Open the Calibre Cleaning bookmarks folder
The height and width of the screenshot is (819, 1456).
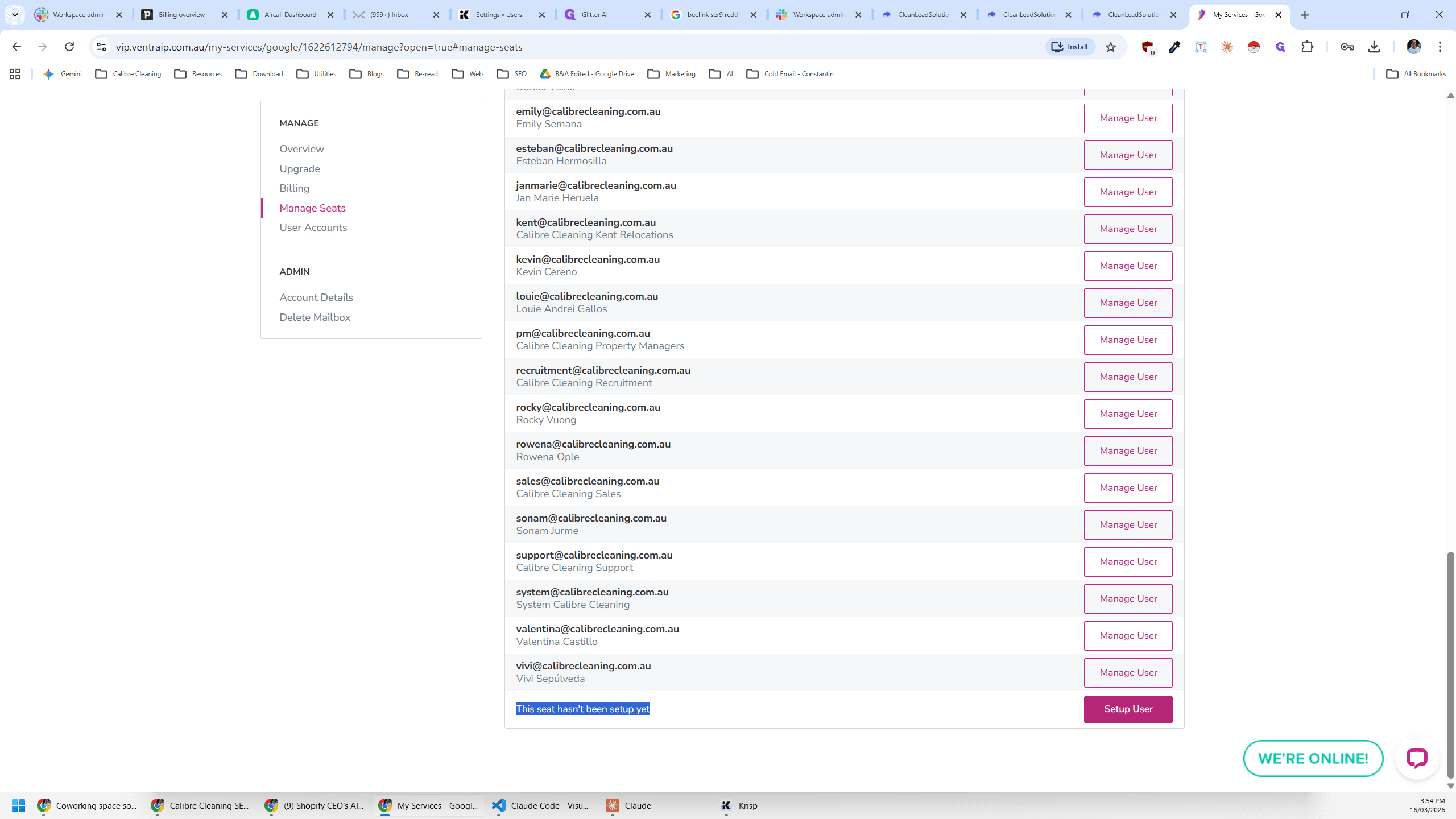coord(128,74)
